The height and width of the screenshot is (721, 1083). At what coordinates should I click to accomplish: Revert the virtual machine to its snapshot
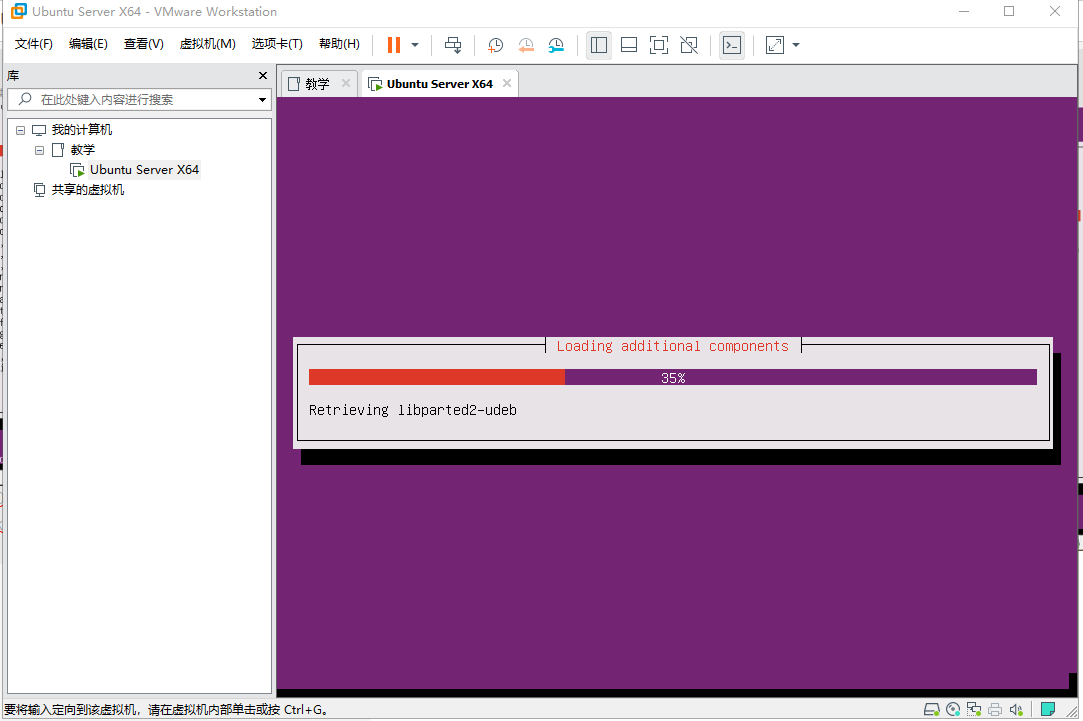point(526,46)
